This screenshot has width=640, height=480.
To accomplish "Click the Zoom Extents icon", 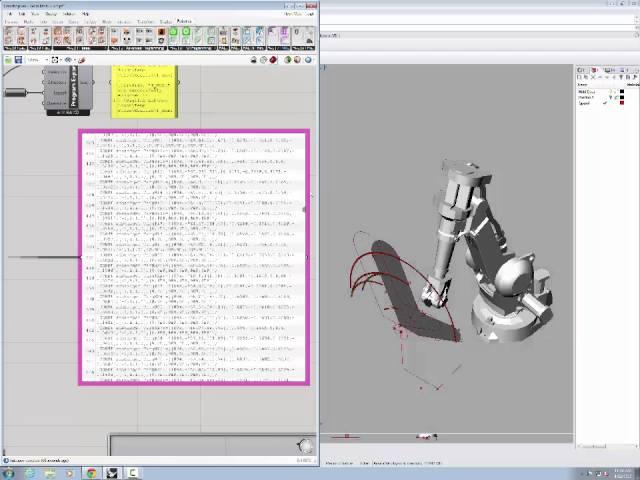I will tap(55, 60).
